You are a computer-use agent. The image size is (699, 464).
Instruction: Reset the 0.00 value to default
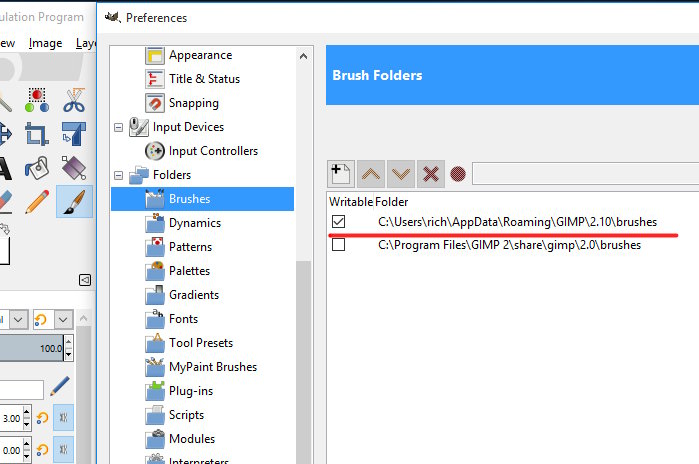point(42,450)
